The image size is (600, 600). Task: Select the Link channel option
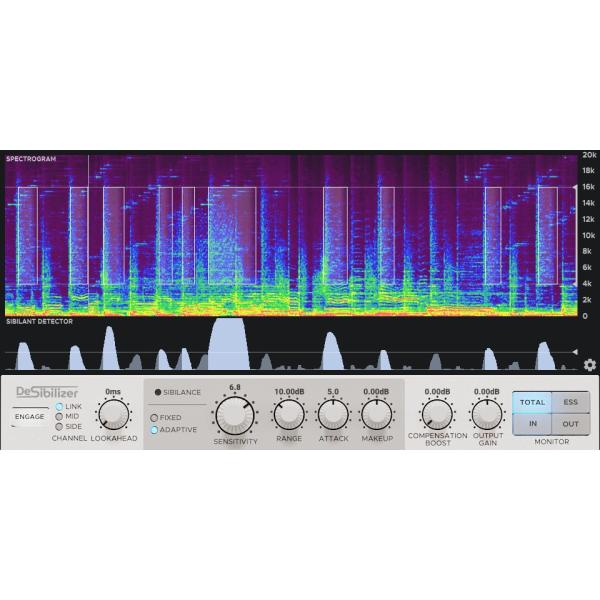click(59, 406)
